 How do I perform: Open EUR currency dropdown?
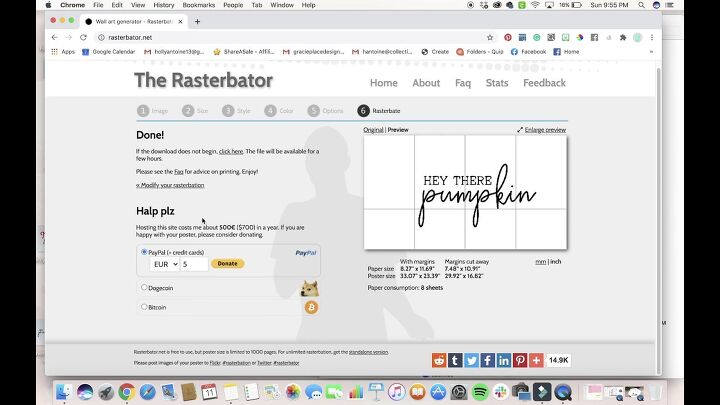(x=165, y=264)
